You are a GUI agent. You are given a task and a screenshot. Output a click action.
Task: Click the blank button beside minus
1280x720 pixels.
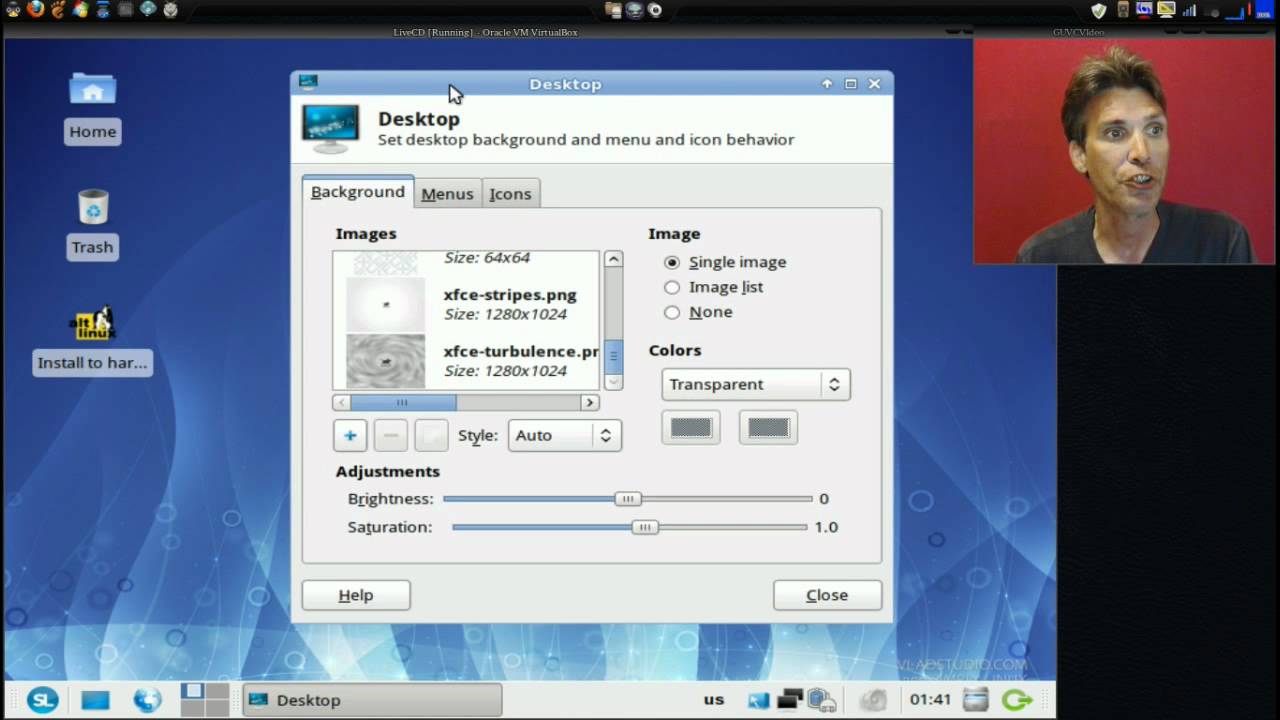[431, 435]
